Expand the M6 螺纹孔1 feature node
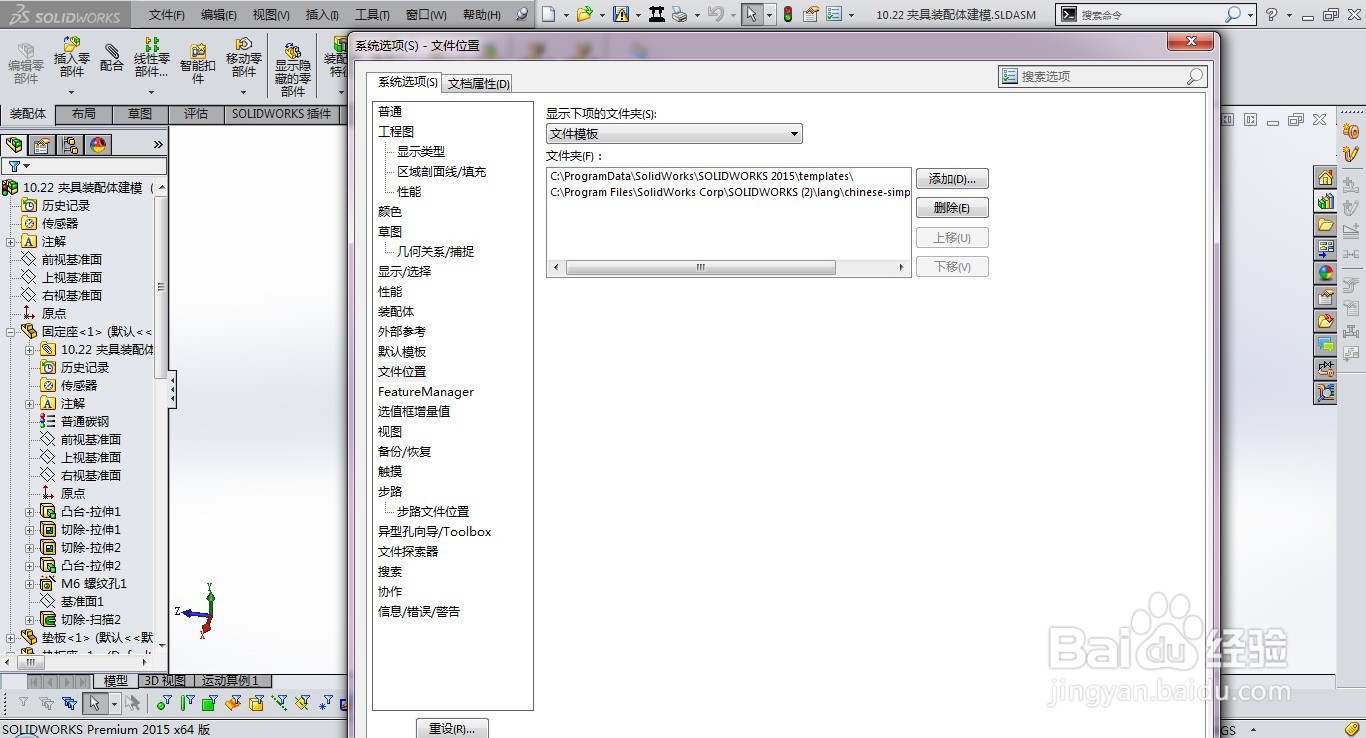This screenshot has height=738, width=1366. click(30, 583)
